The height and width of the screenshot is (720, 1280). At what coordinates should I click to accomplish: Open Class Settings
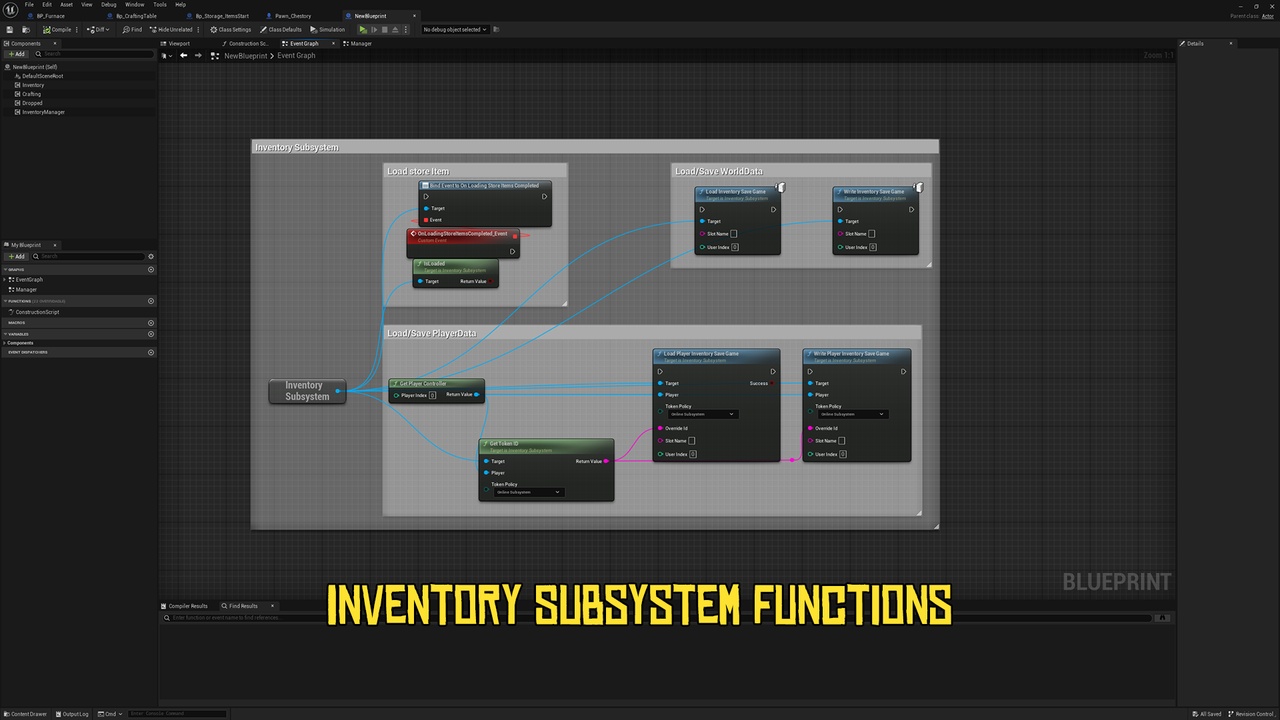point(230,29)
